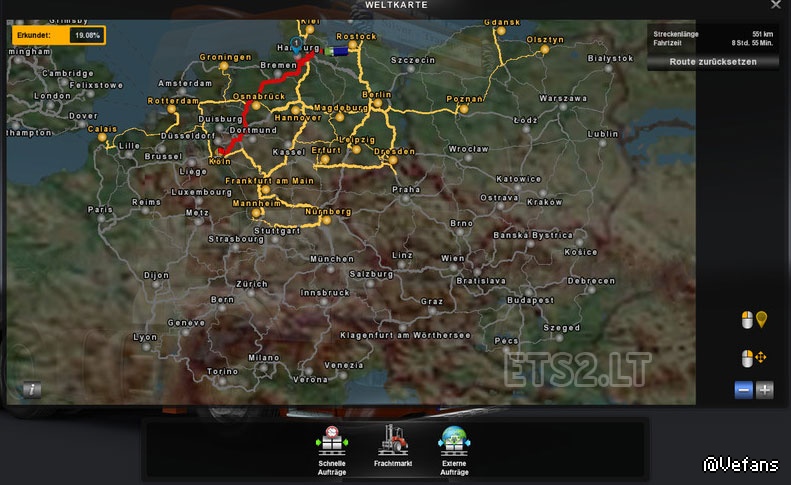Click the Streckenlänge 551 km value
This screenshot has height=485, width=791.
(762, 34)
